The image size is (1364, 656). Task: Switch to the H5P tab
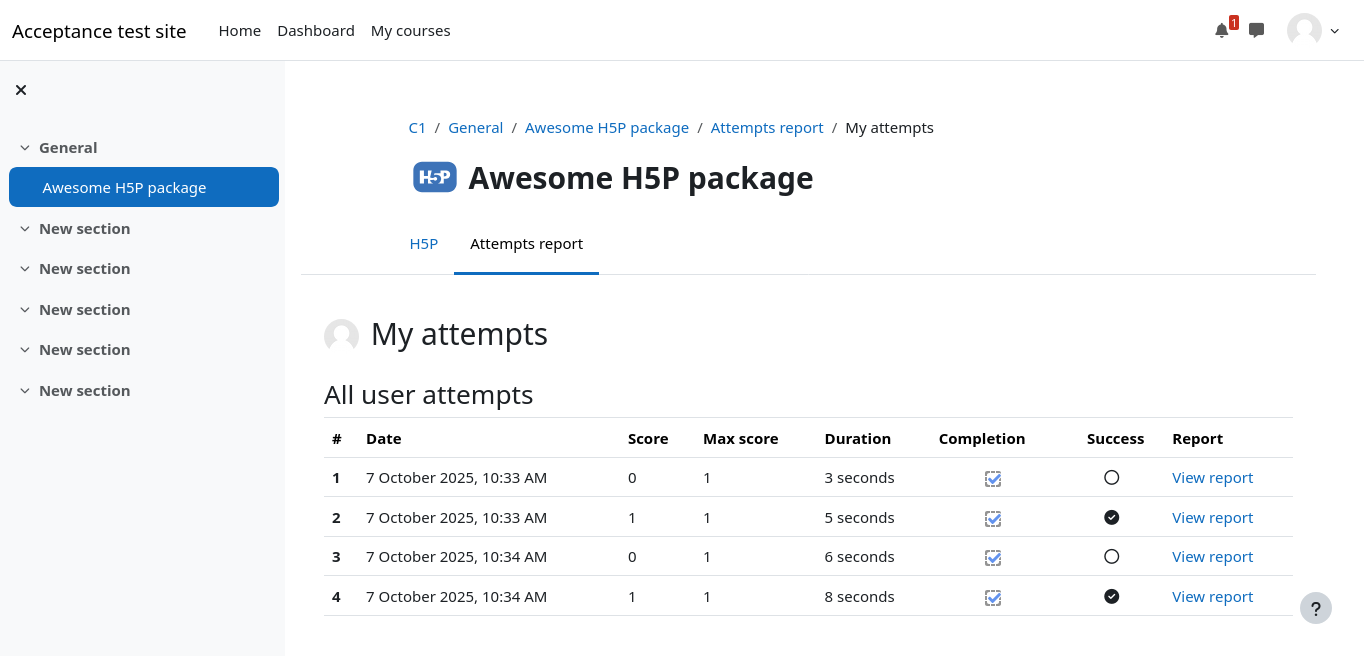[x=424, y=244]
